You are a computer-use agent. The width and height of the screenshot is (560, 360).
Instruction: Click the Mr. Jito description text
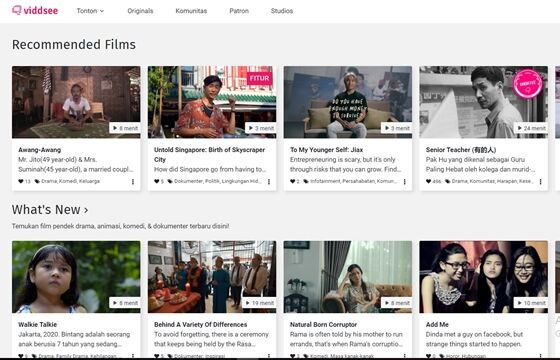76,164
